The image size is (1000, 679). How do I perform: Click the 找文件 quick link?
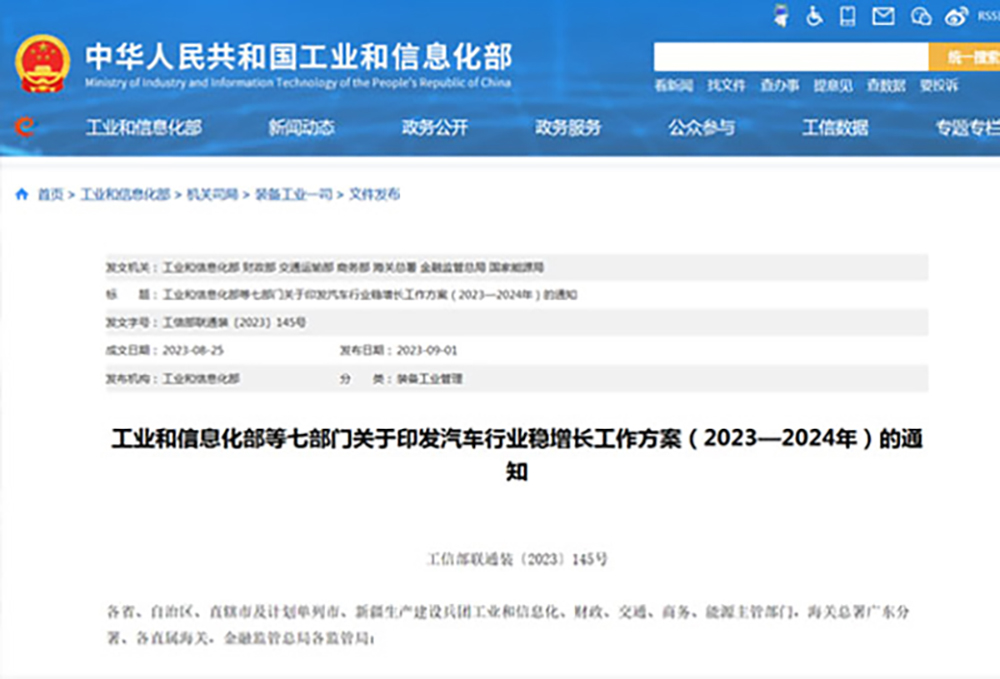click(726, 85)
